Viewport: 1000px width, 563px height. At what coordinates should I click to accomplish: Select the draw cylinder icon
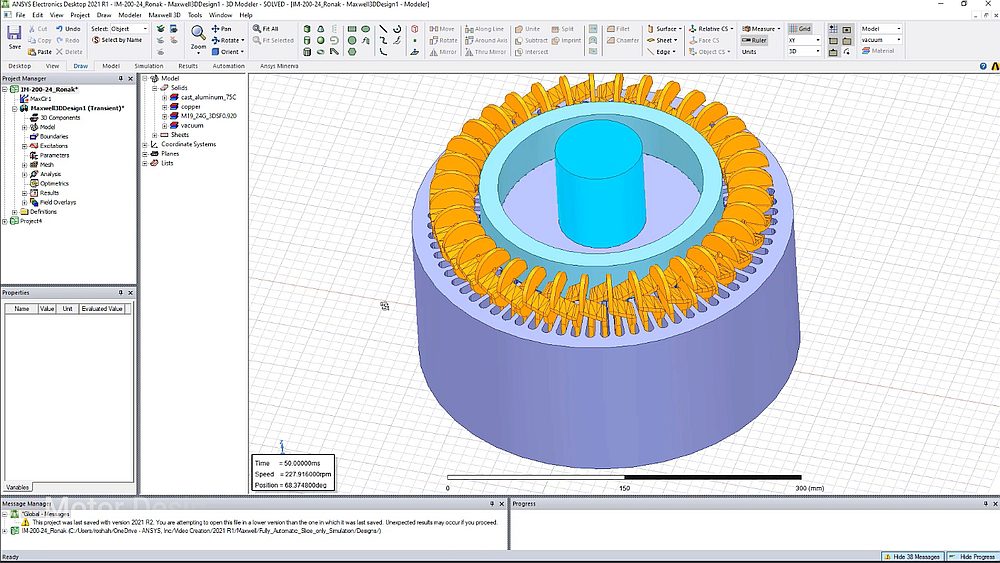307,40
